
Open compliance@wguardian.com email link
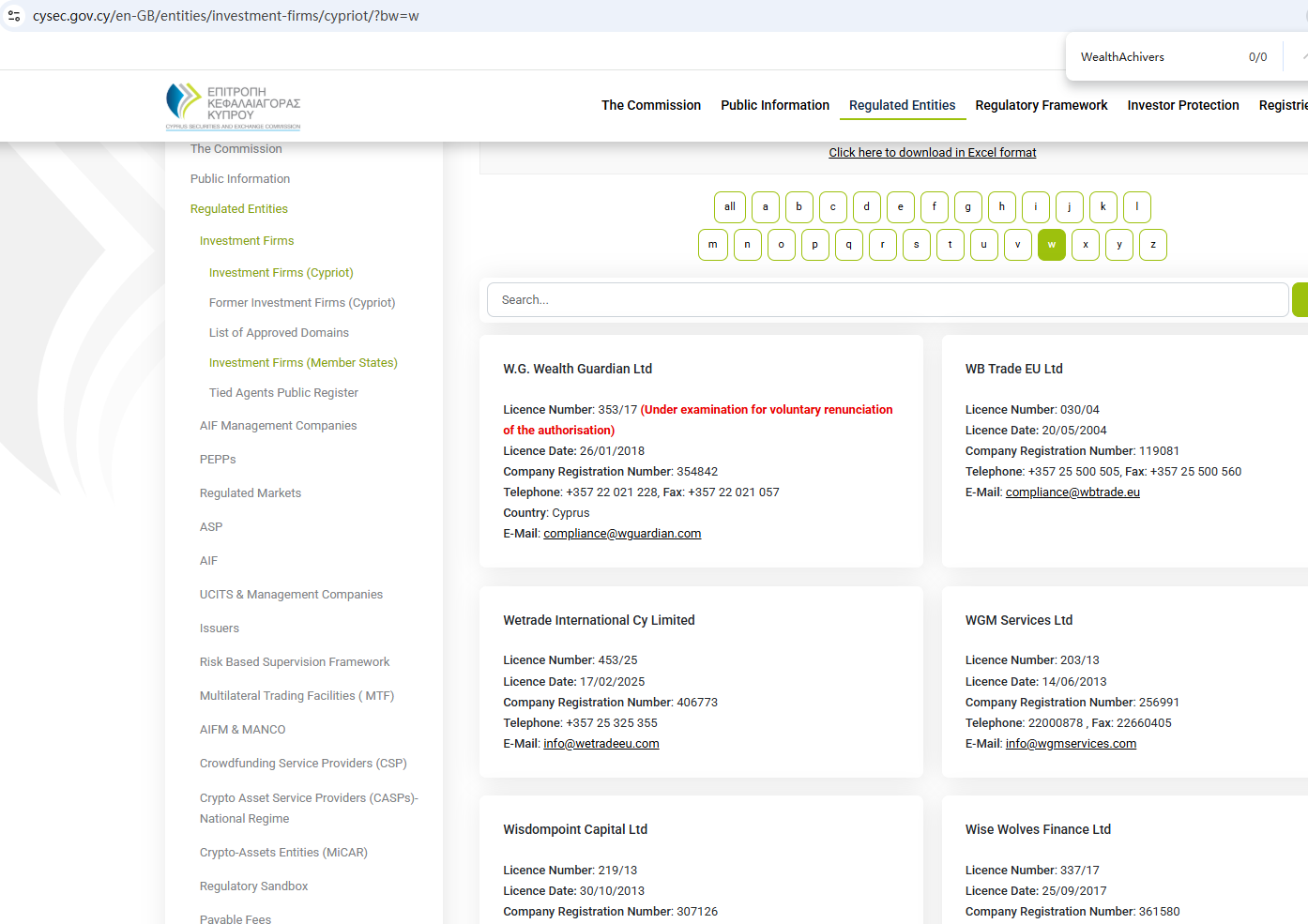(x=621, y=534)
